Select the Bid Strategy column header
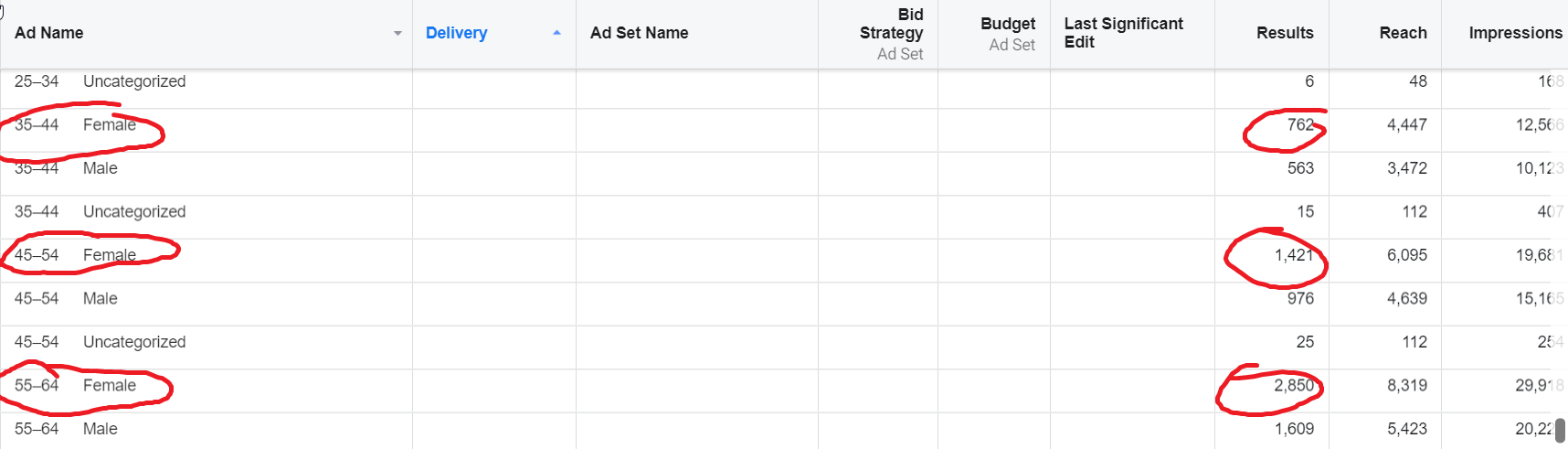This screenshot has width=1568, height=449. [x=891, y=24]
